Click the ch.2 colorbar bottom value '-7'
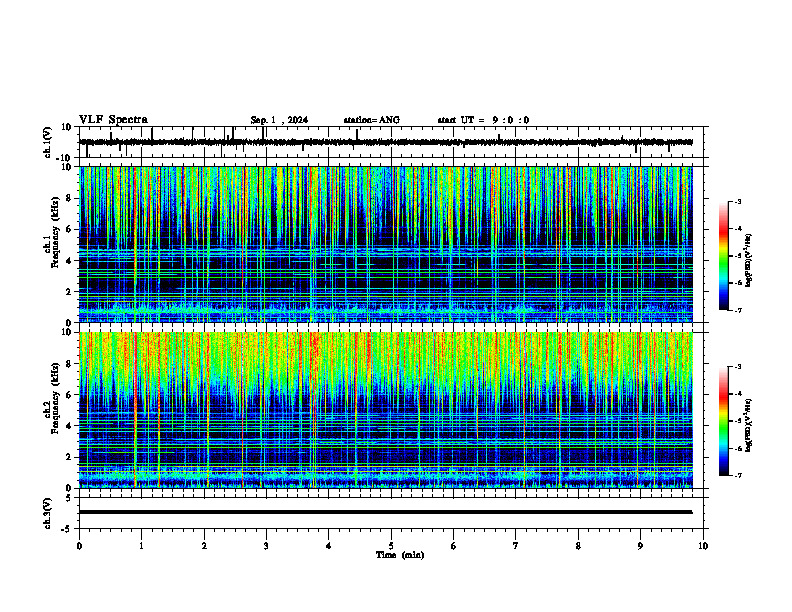The image size is (792, 612). 737,475
